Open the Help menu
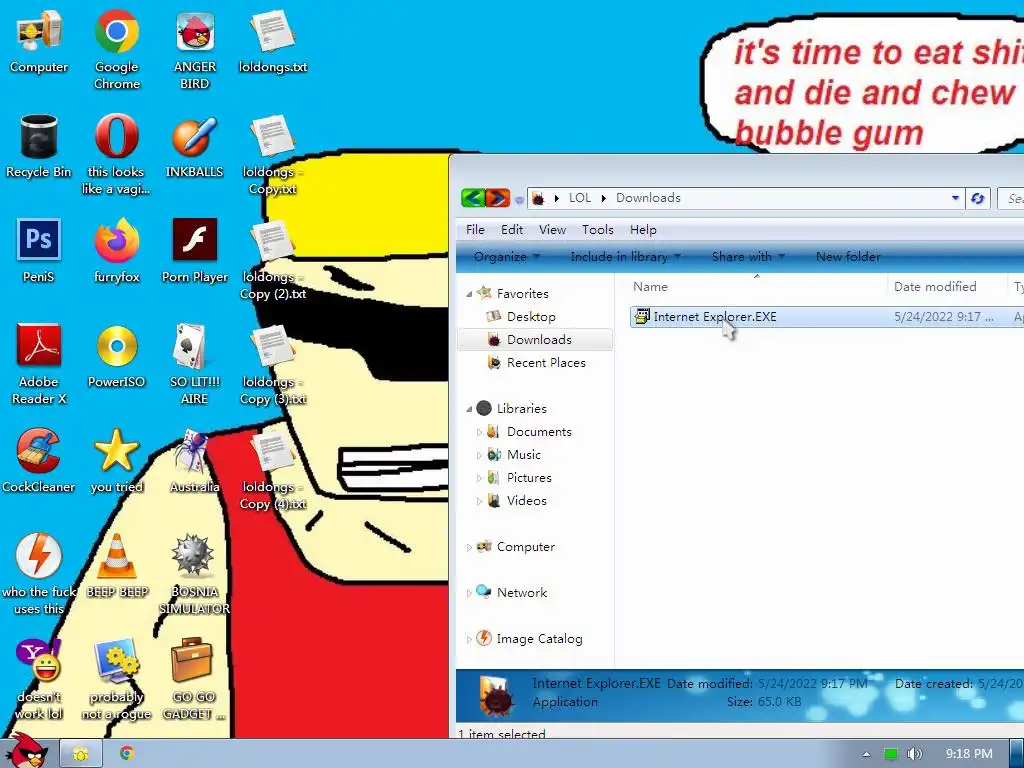This screenshot has height=768, width=1024. coord(643,230)
